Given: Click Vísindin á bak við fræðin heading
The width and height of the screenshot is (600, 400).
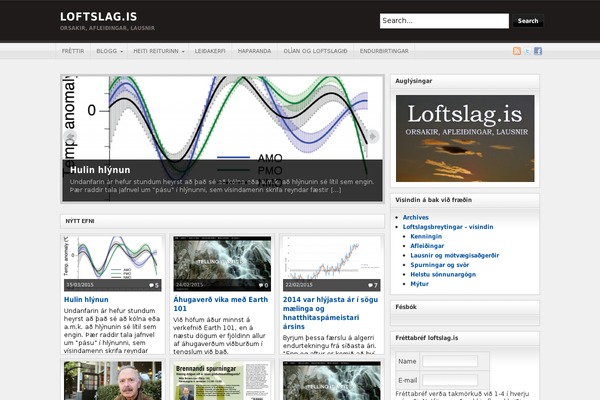Looking at the screenshot, I should 434,200.
